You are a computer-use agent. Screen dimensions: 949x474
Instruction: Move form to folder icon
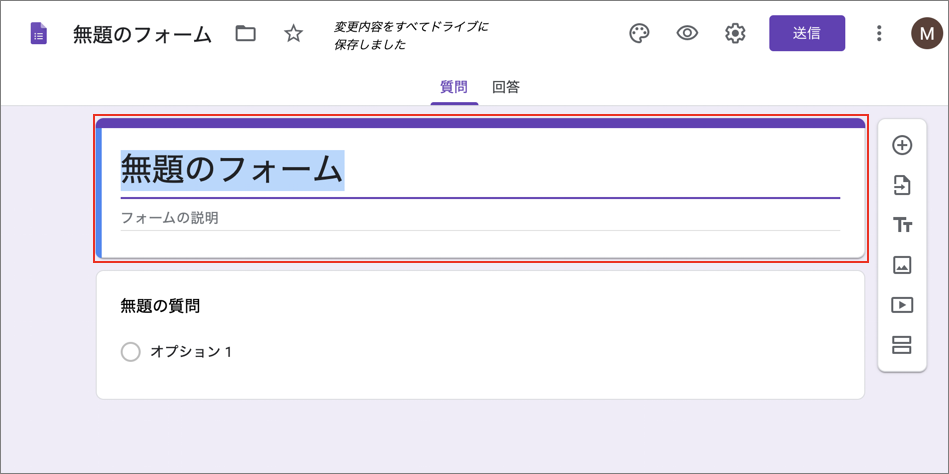pyautogui.click(x=245, y=33)
